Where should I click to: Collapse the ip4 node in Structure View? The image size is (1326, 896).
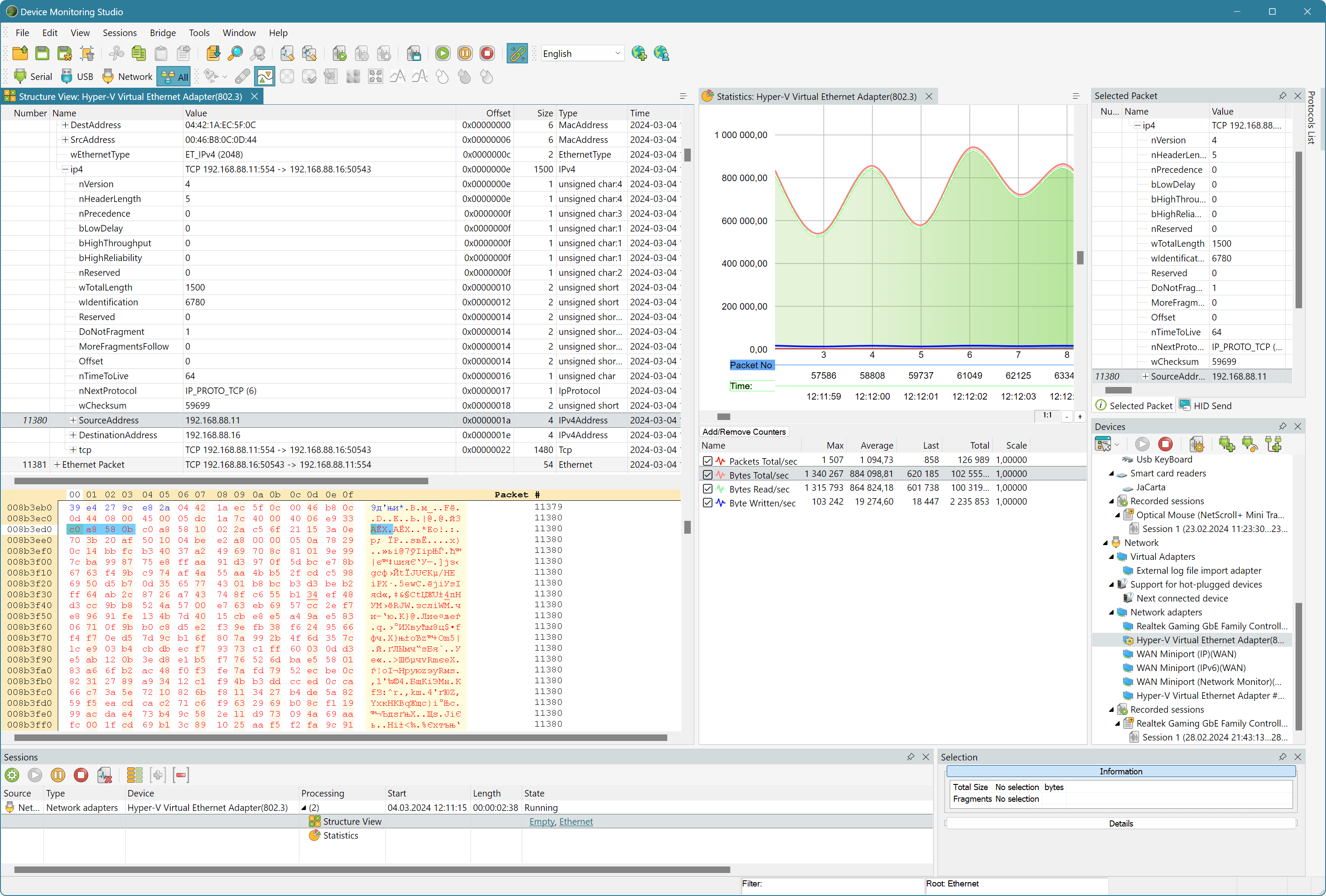[x=65, y=169]
